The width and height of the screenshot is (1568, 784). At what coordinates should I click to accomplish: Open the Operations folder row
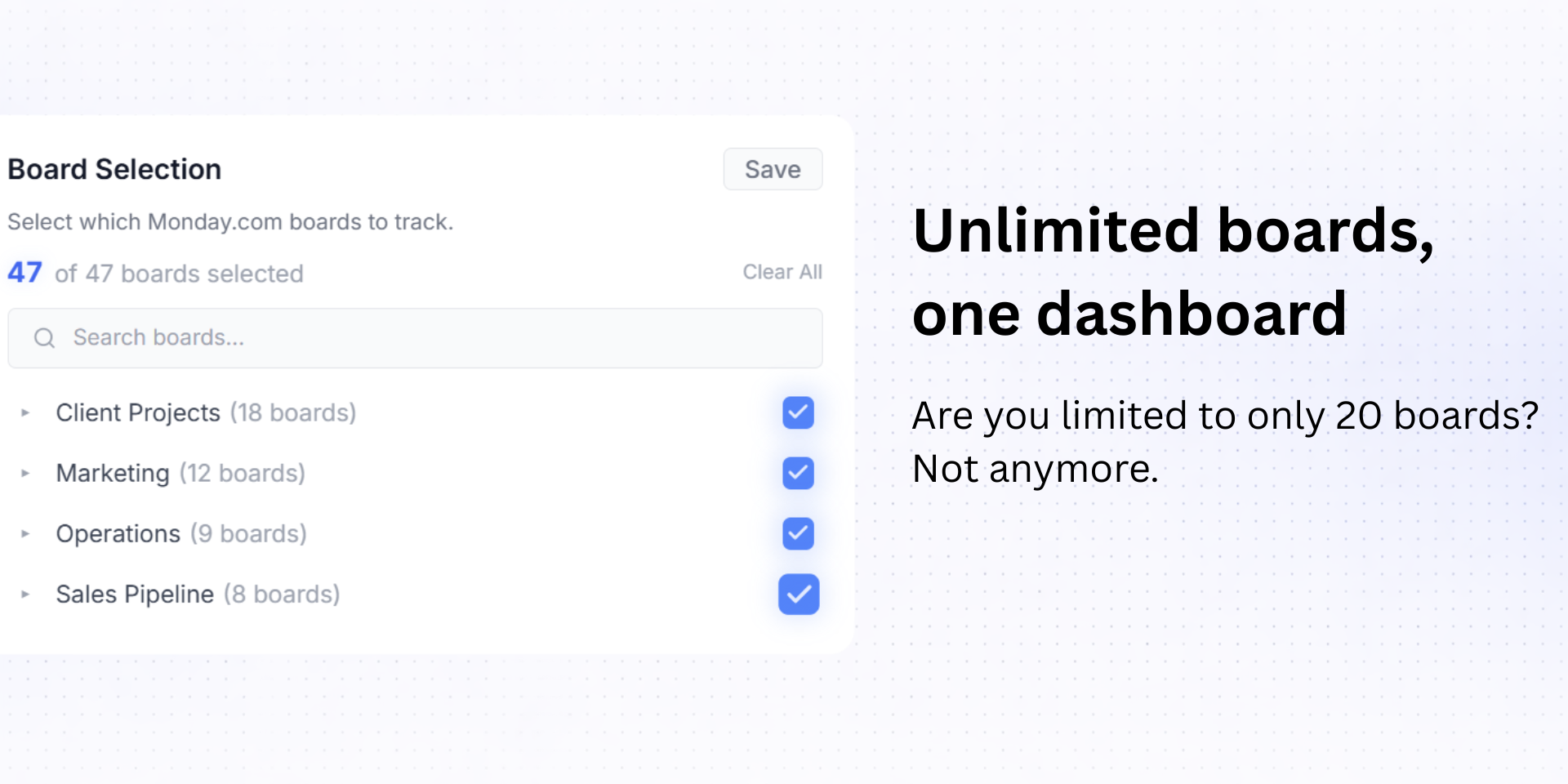click(118, 534)
